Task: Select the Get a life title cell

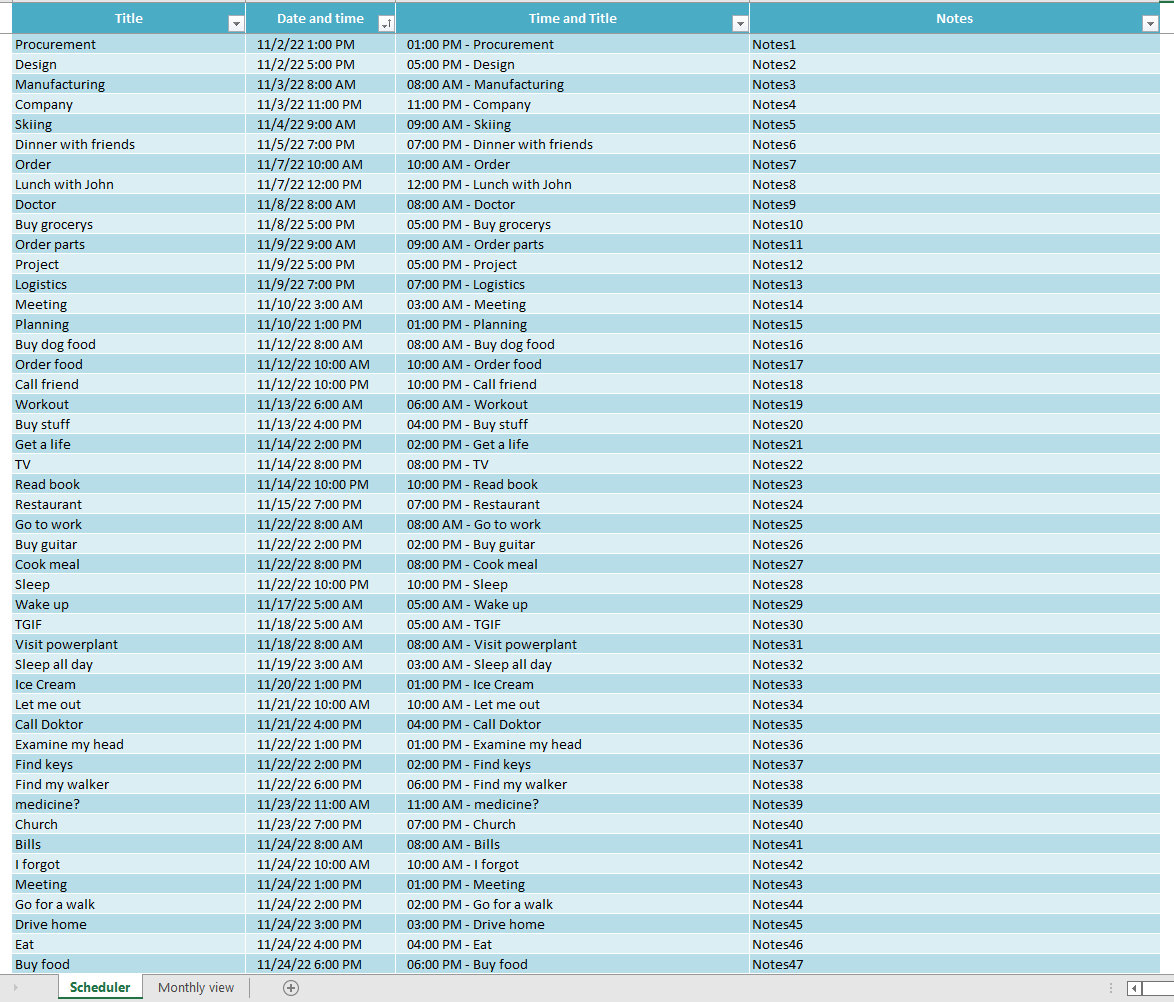Action: click(x=129, y=444)
